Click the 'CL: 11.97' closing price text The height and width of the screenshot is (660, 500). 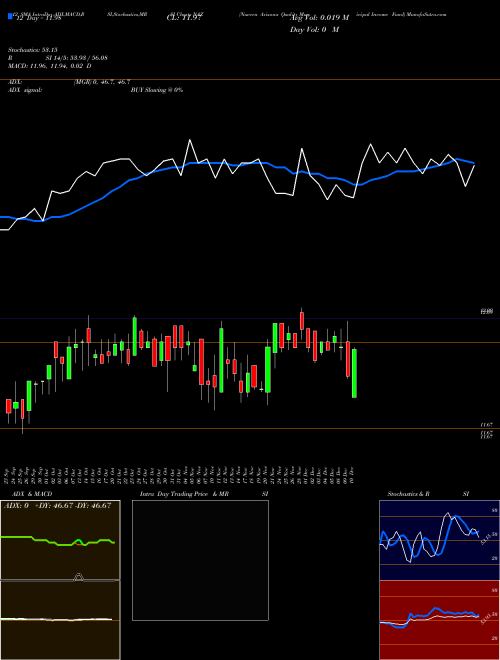pyautogui.click(x=185, y=18)
